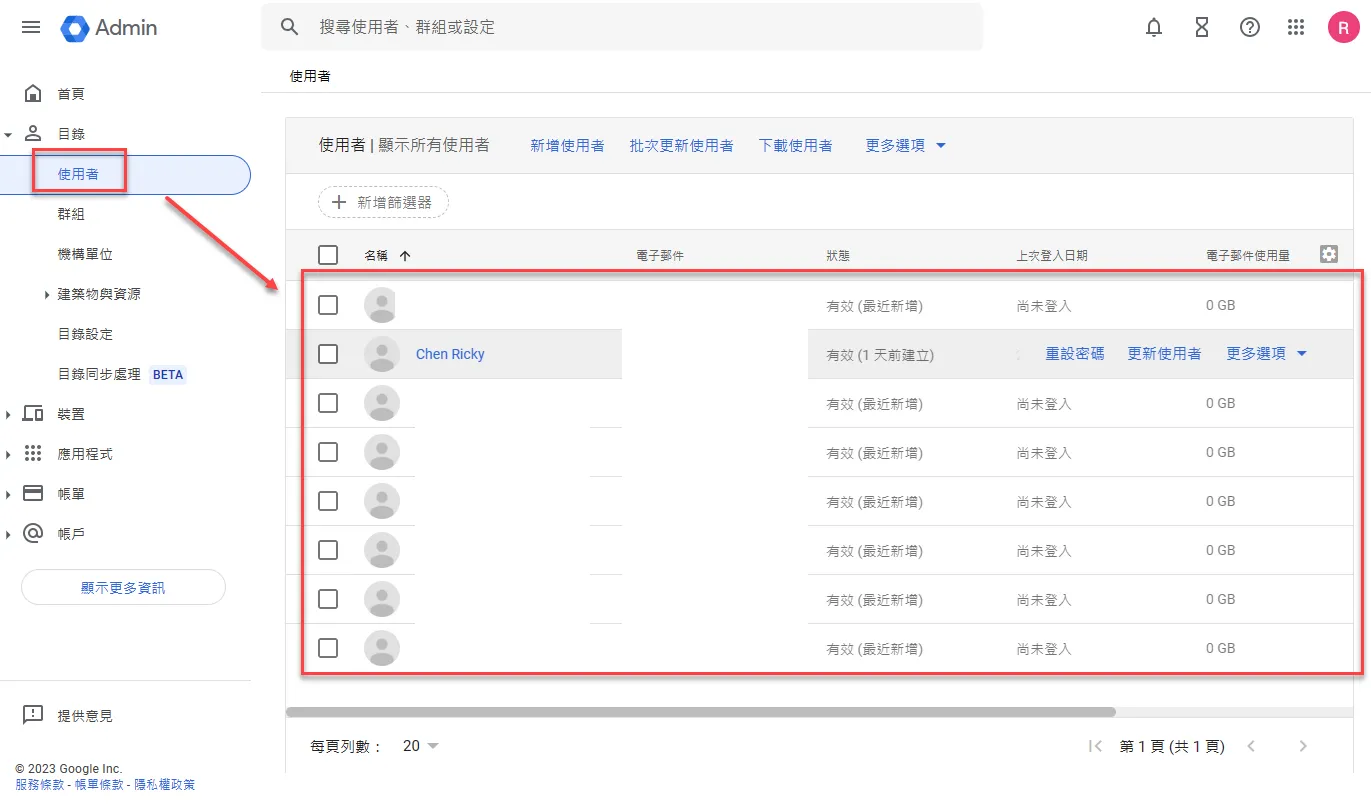The height and width of the screenshot is (804, 1371).
Task: Open the Google apps grid
Action: (1296, 28)
